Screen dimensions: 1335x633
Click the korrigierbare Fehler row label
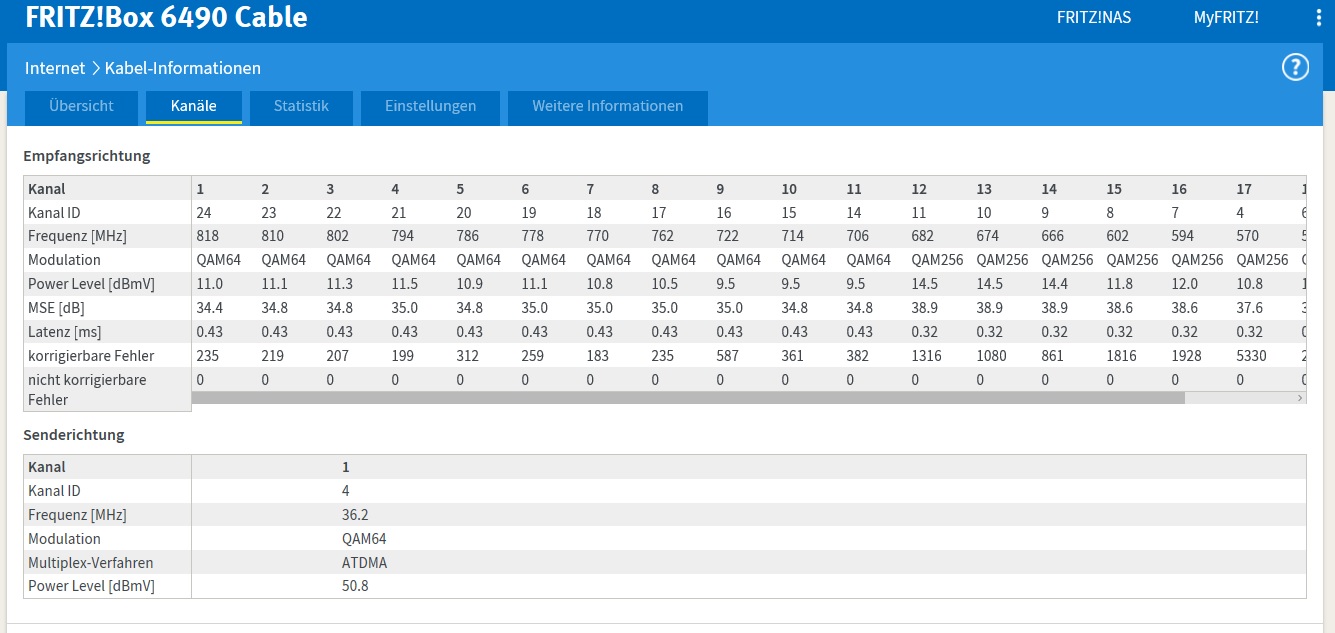[91, 356]
